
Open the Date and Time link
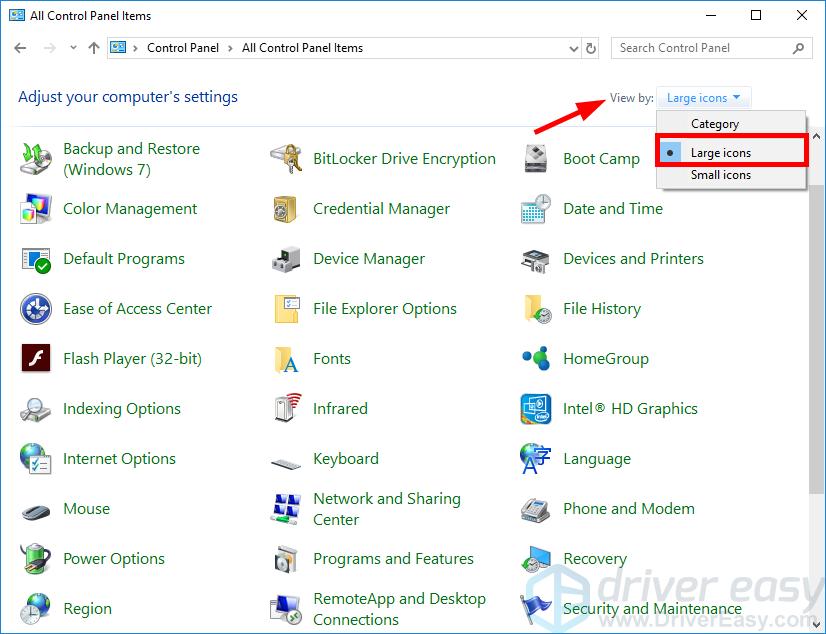coord(613,209)
